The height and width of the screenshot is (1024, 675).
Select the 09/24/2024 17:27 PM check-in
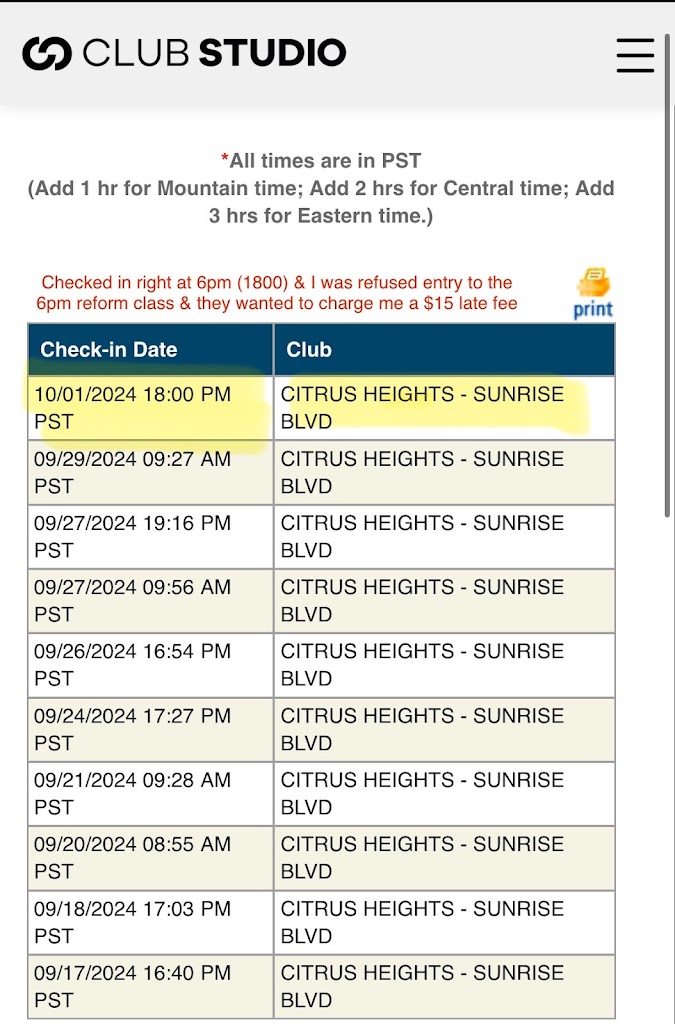point(132,729)
